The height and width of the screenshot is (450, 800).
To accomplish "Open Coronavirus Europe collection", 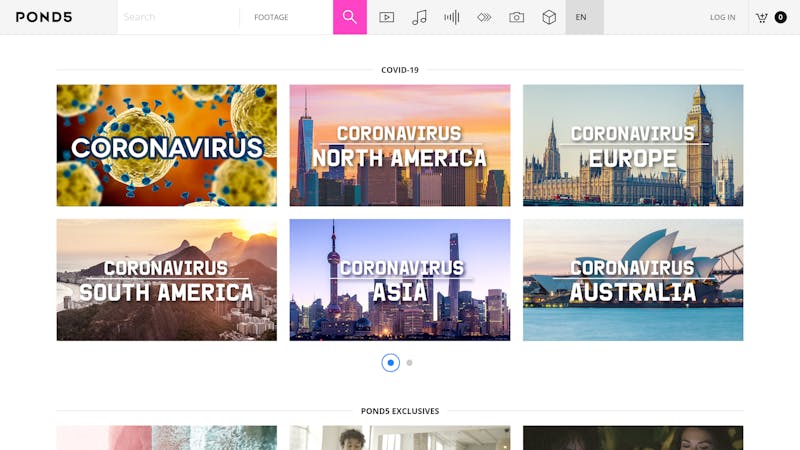I will click(x=633, y=145).
